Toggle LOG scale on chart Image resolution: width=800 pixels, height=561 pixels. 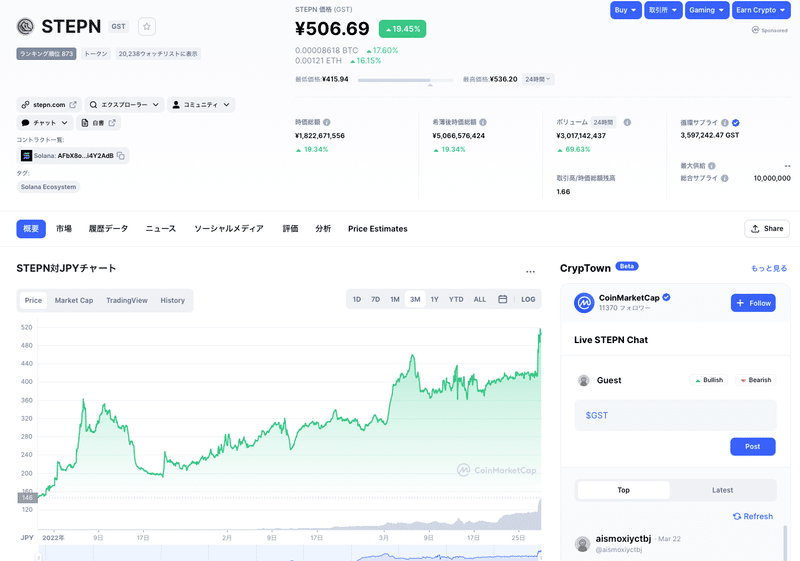point(528,299)
